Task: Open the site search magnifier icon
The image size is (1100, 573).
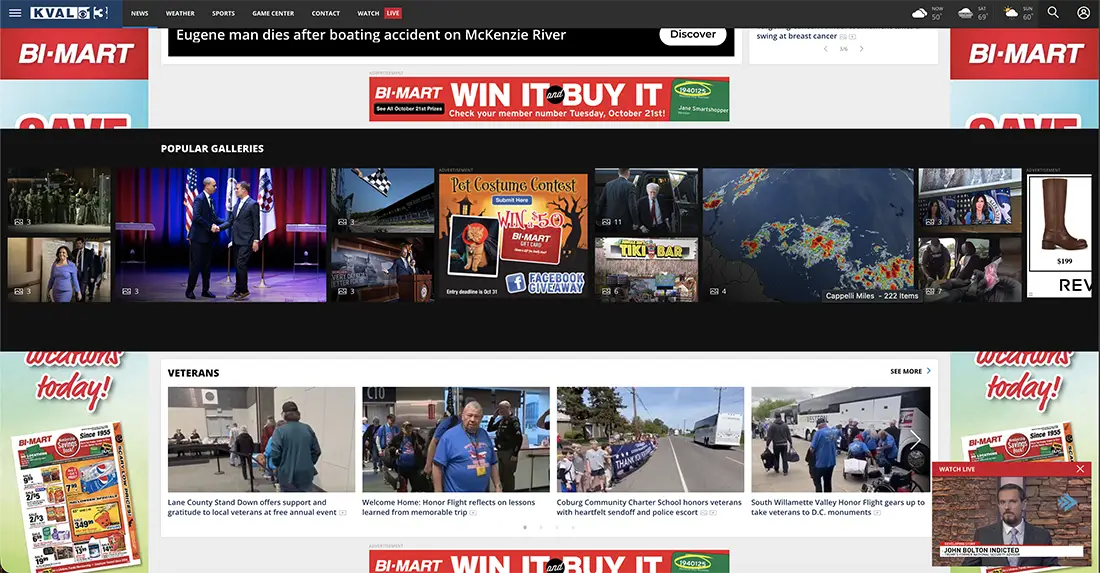Action: pyautogui.click(x=1053, y=13)
